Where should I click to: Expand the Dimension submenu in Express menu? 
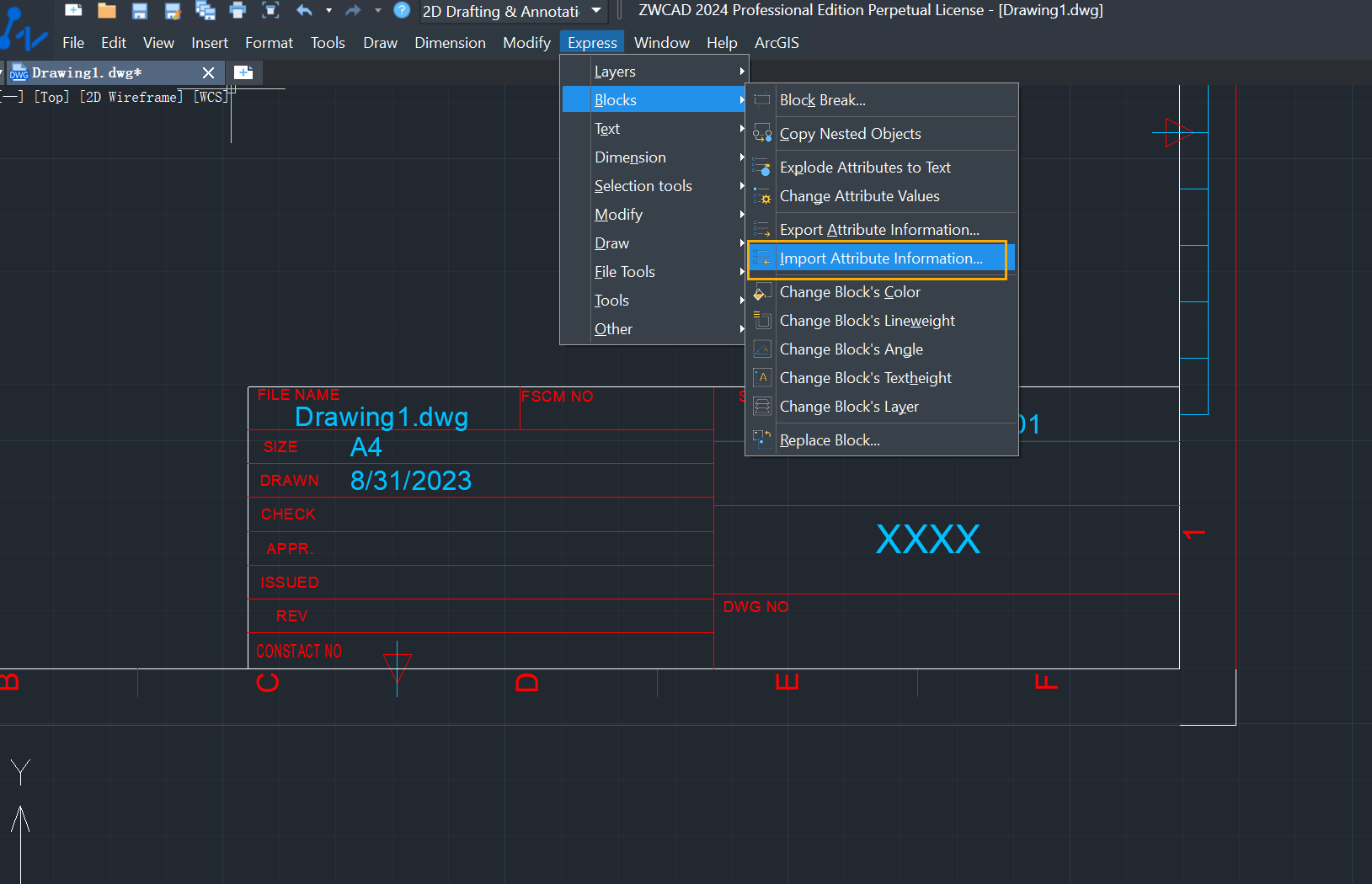point(654,157)
